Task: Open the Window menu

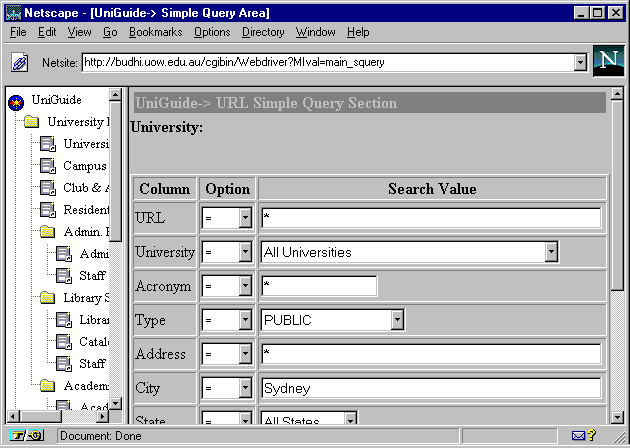Action: coord(315,32)
